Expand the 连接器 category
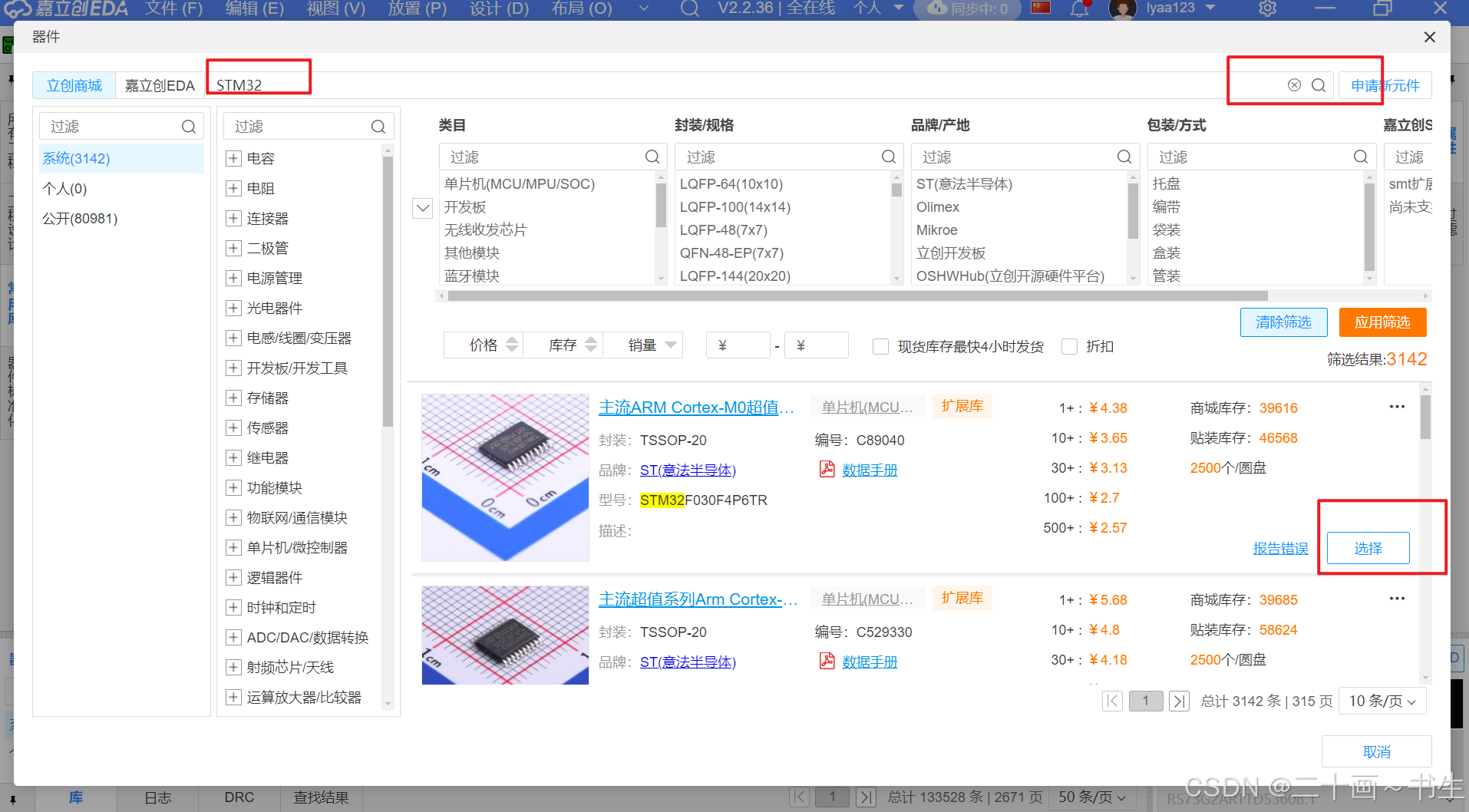This screenshot has height=812, width=1469. coord(233,218)
